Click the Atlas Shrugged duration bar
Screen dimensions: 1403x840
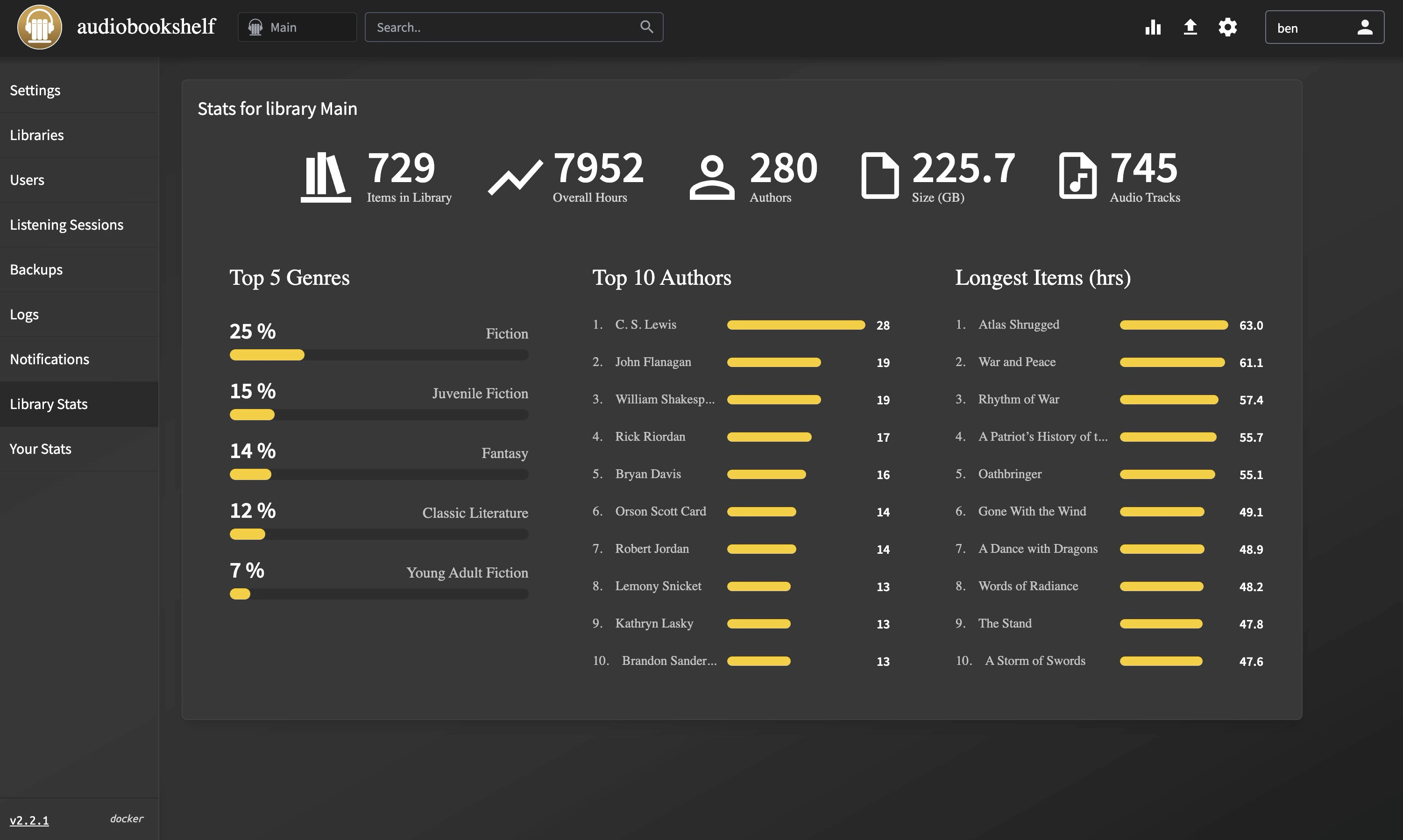coord(1174,325)
